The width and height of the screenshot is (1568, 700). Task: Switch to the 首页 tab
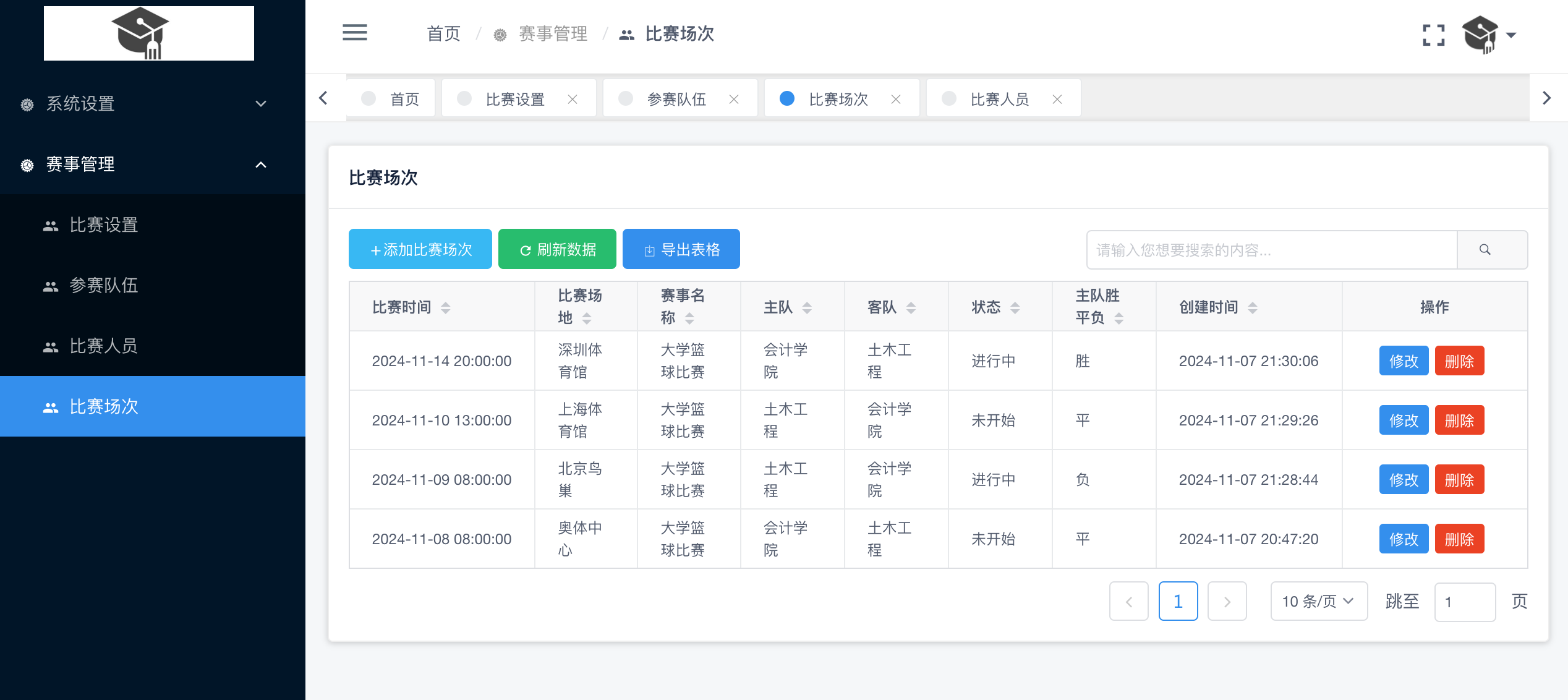coord(391,98)
